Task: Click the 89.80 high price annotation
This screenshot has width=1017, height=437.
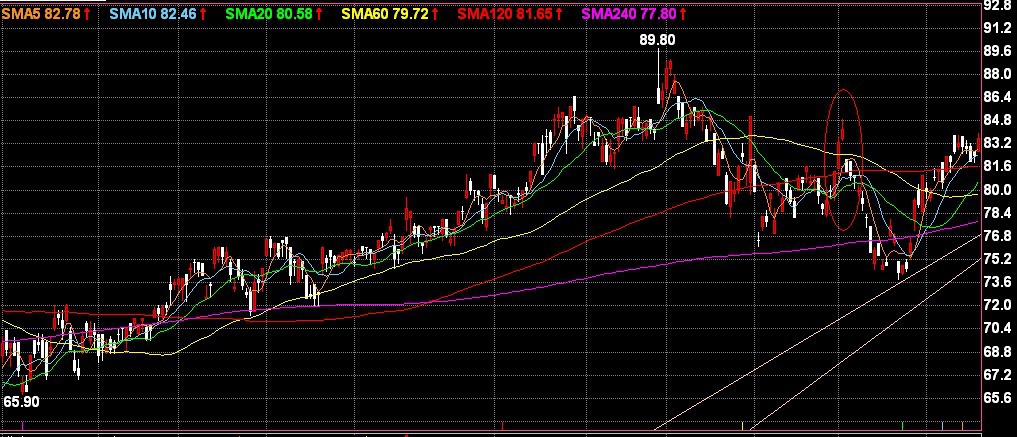Action: coord(657,40)
